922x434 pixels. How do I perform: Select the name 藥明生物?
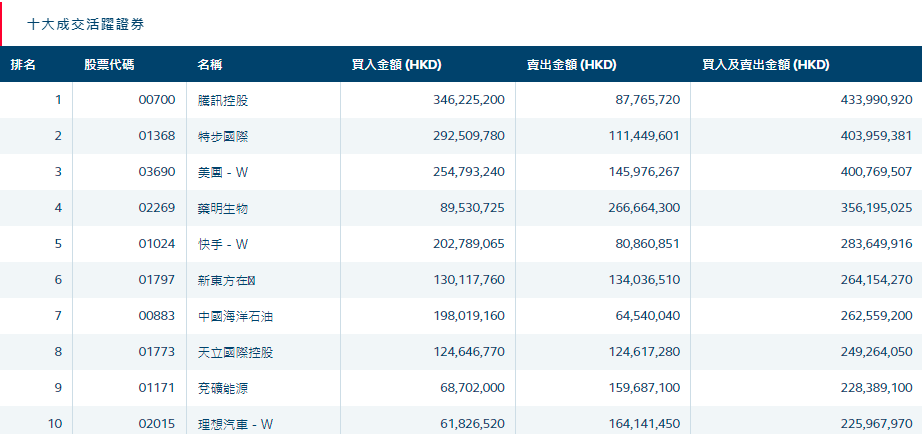click(x=223, y=208)
